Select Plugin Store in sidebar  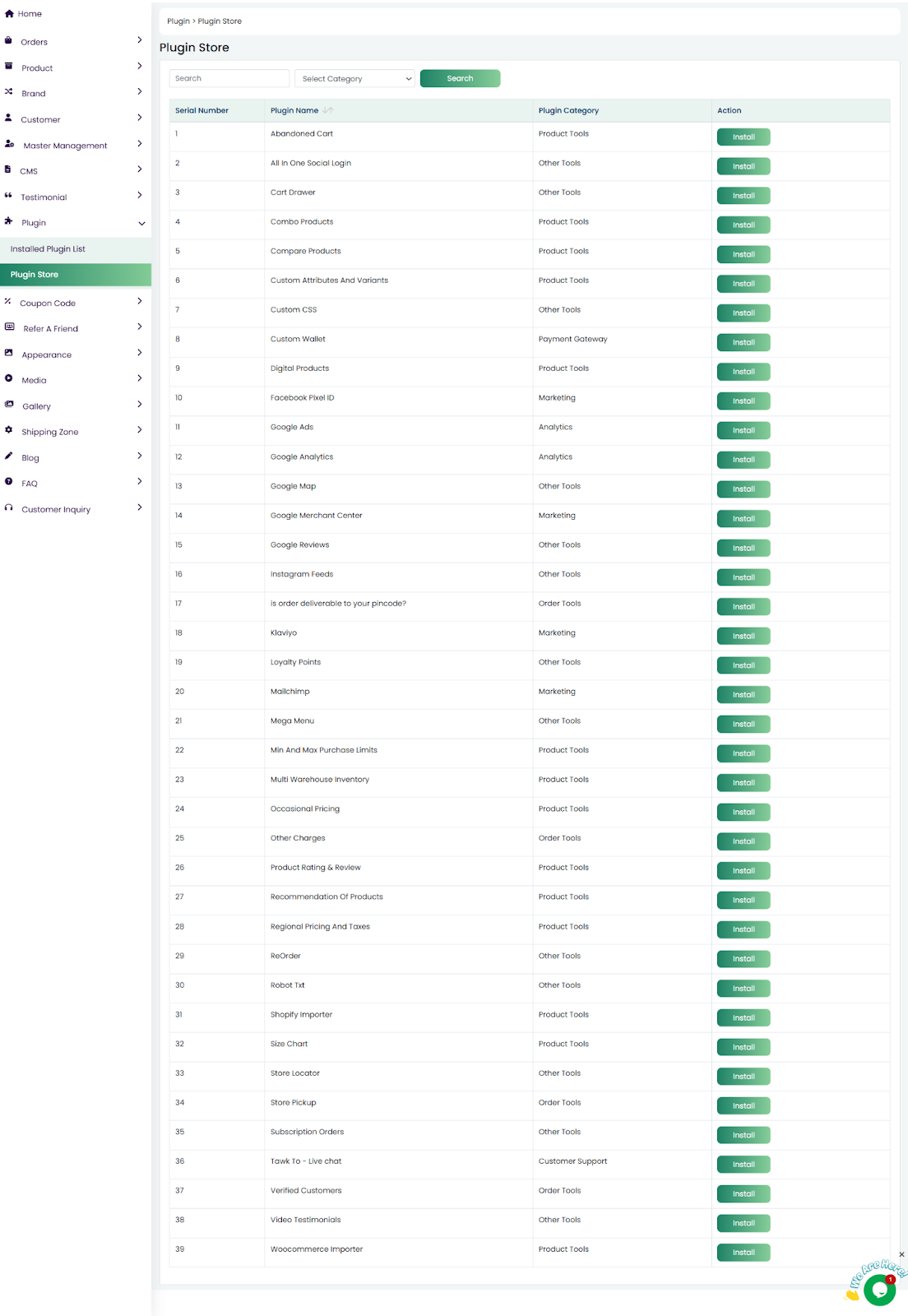35,275
